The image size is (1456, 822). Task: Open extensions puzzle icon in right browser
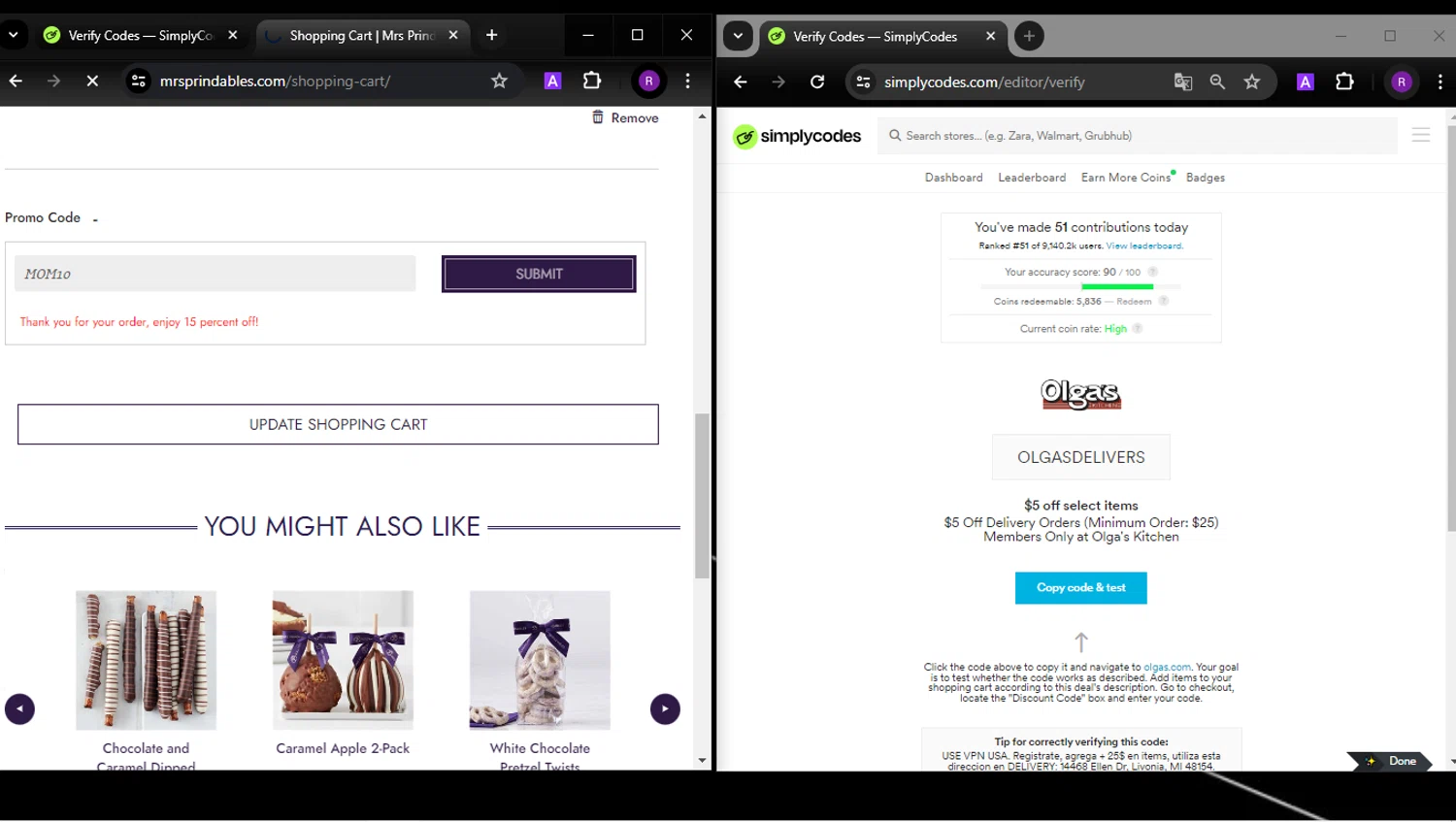click(x=1344, y=82)
